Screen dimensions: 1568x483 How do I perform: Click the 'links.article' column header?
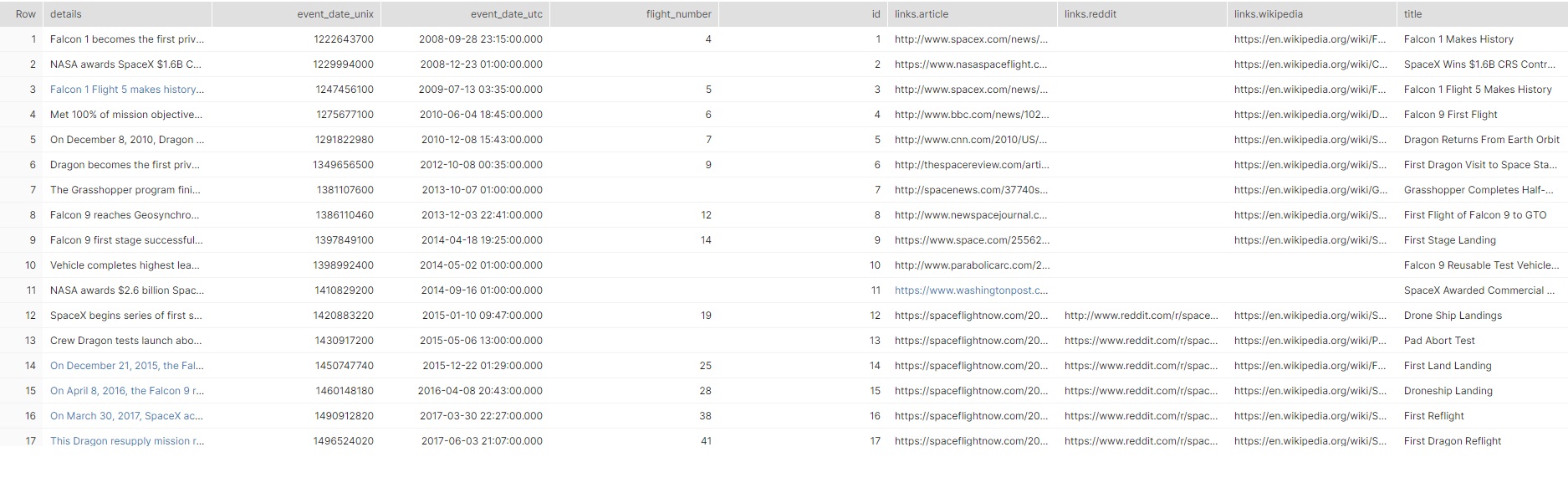tap(921, 14)
